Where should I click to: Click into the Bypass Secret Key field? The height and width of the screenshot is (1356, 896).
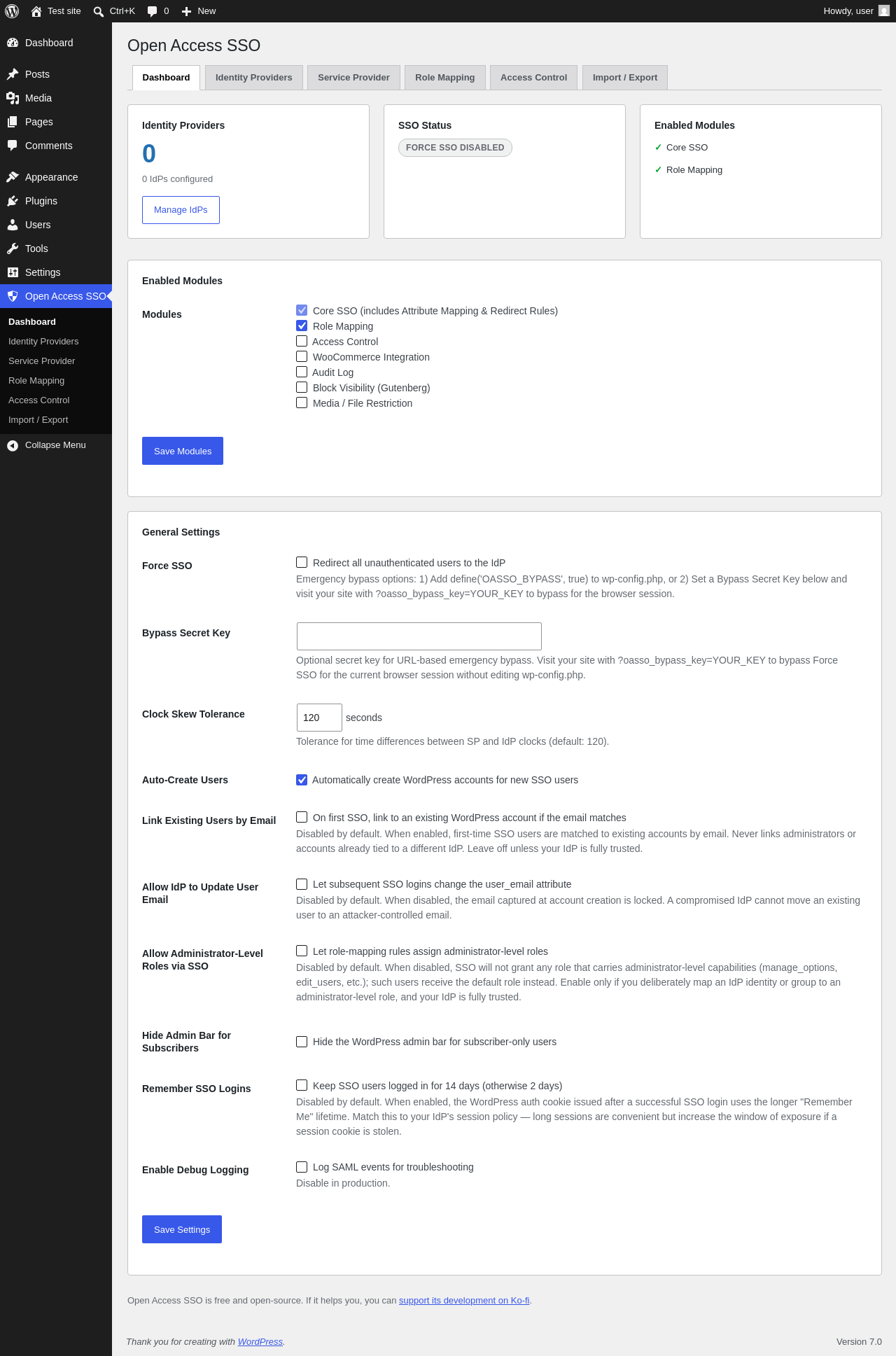coord(419,636)
